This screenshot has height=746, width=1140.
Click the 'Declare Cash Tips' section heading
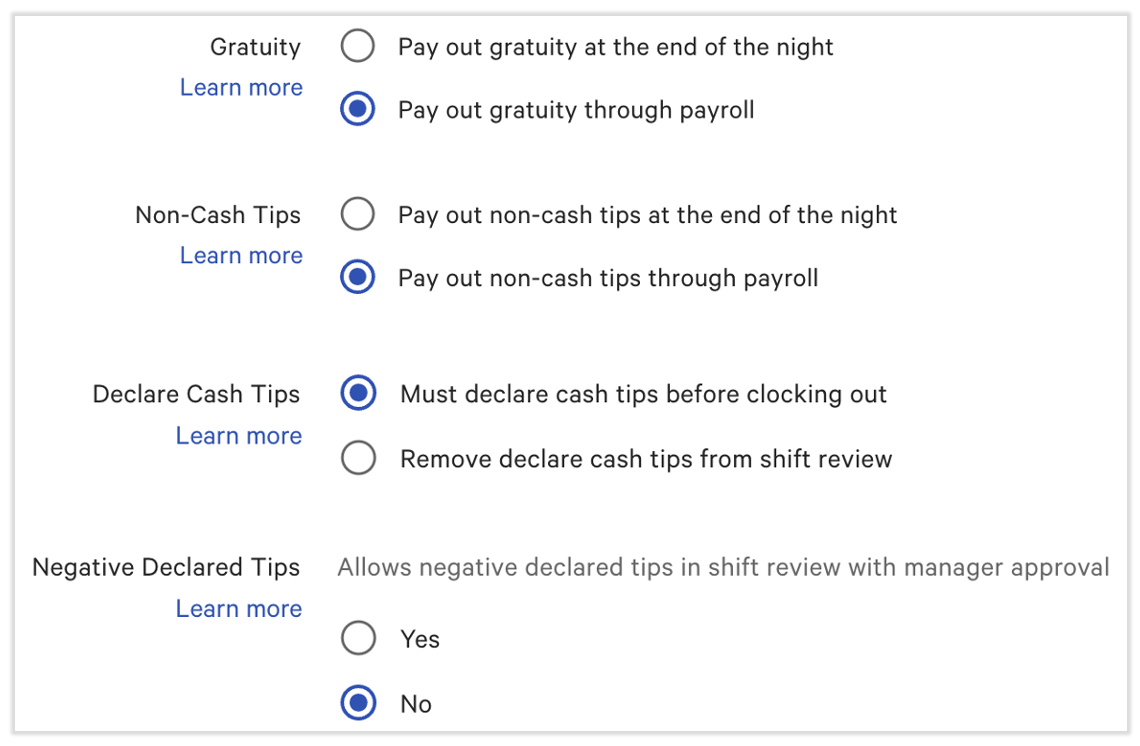[196, 394]
